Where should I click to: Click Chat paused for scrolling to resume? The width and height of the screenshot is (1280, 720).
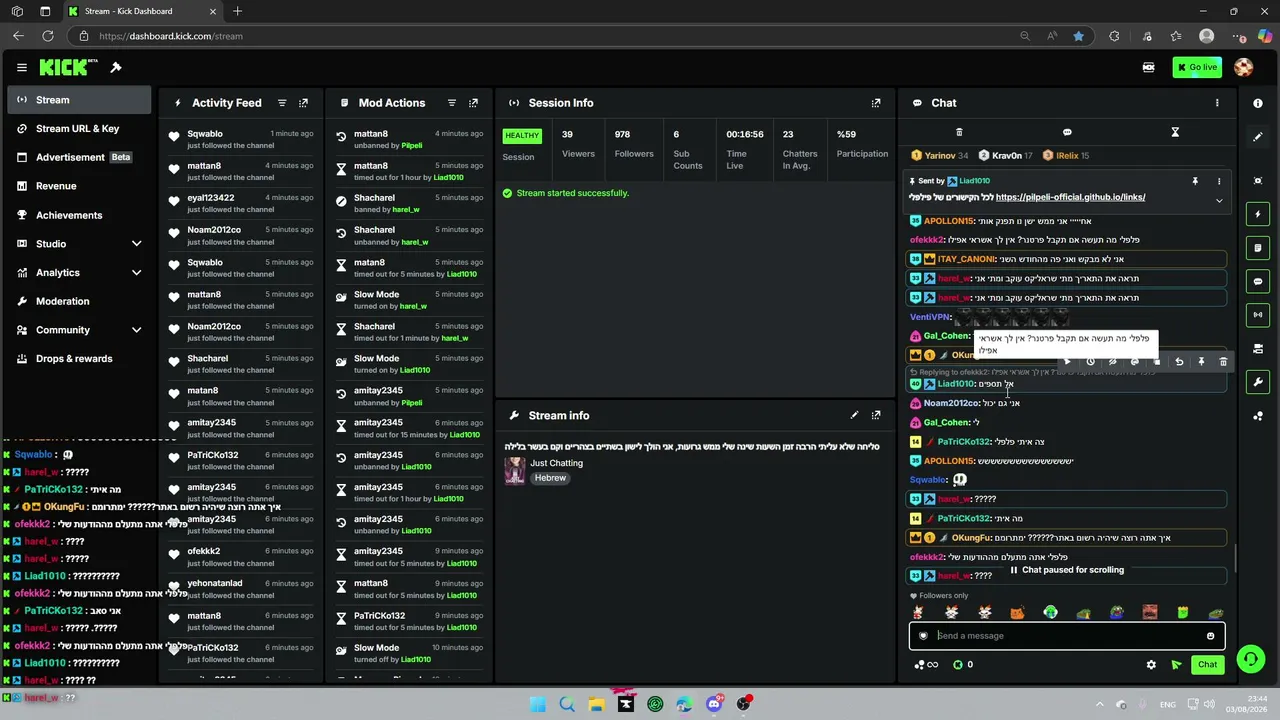point(1067,570)
